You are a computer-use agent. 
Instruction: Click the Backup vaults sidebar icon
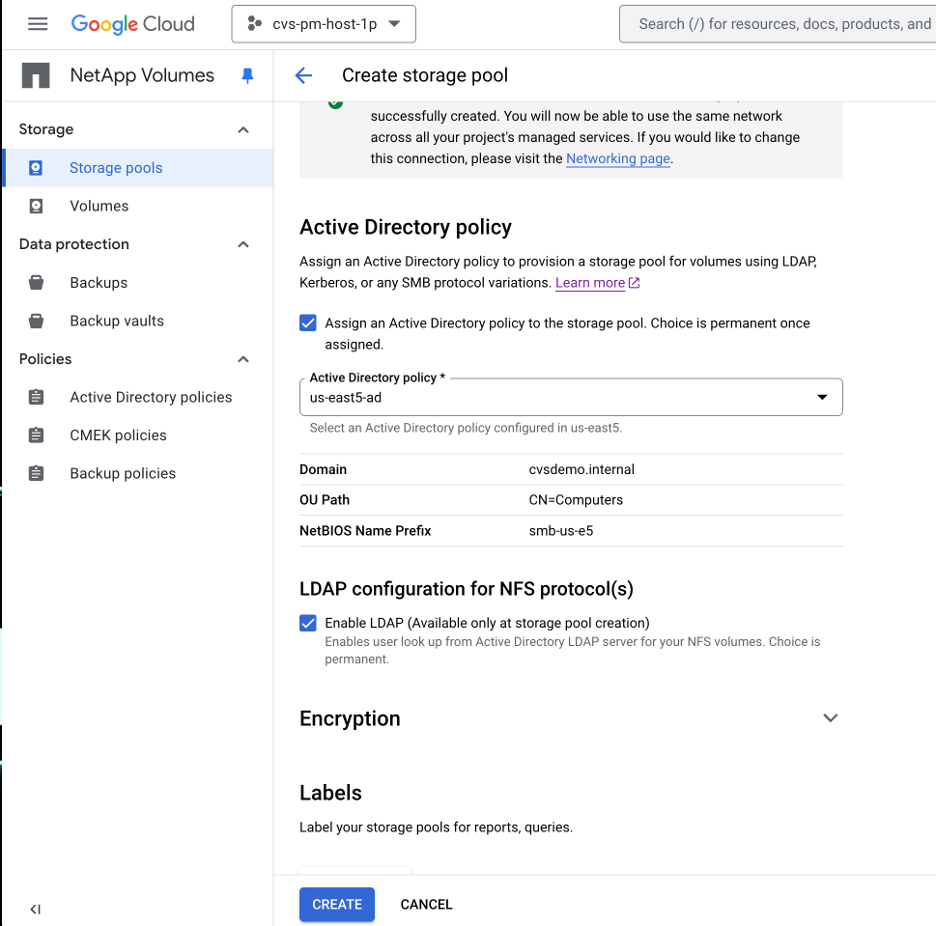[x=36, y=321]
